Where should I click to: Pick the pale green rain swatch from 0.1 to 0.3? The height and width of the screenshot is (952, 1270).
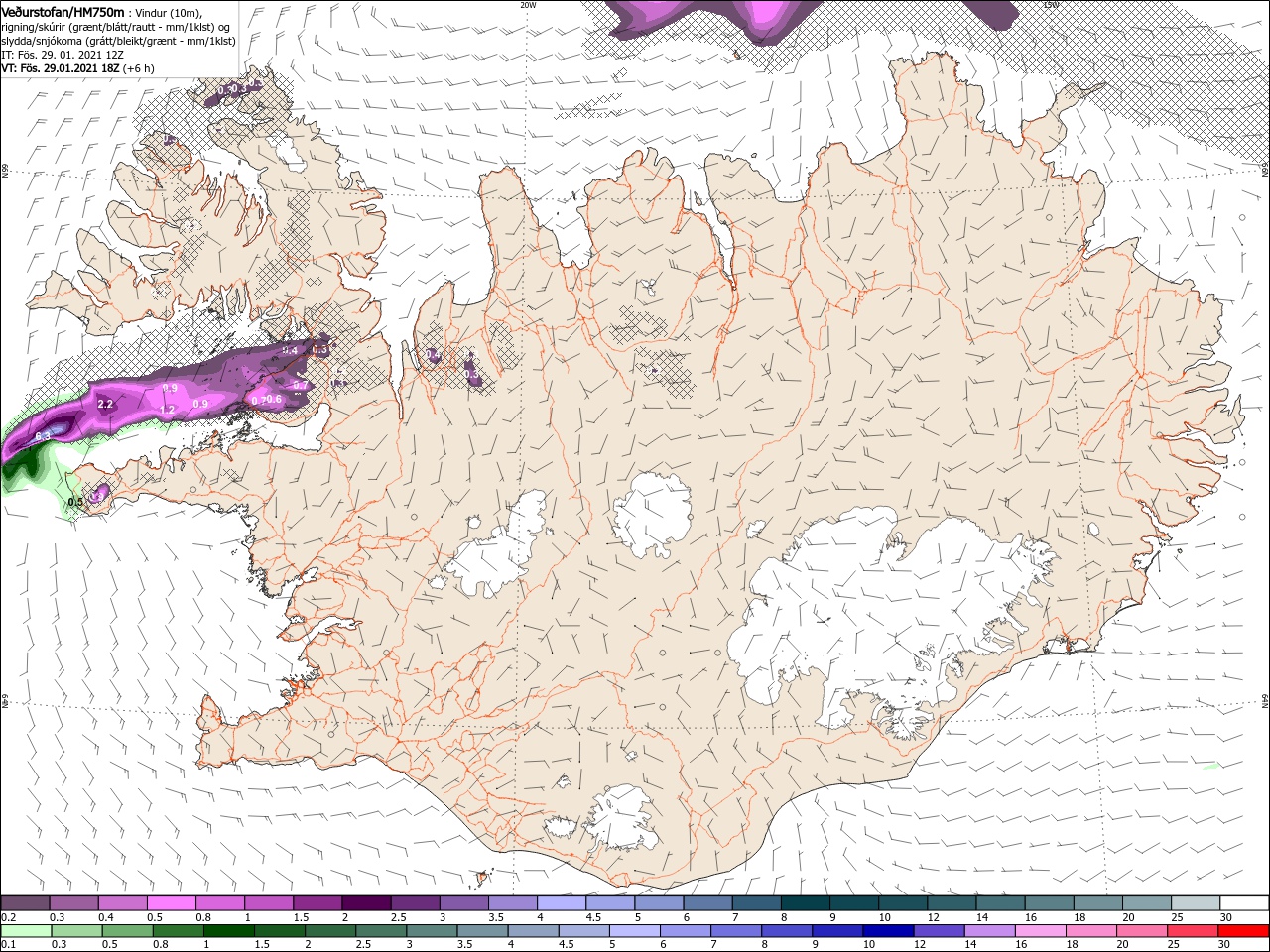point(25,931)
